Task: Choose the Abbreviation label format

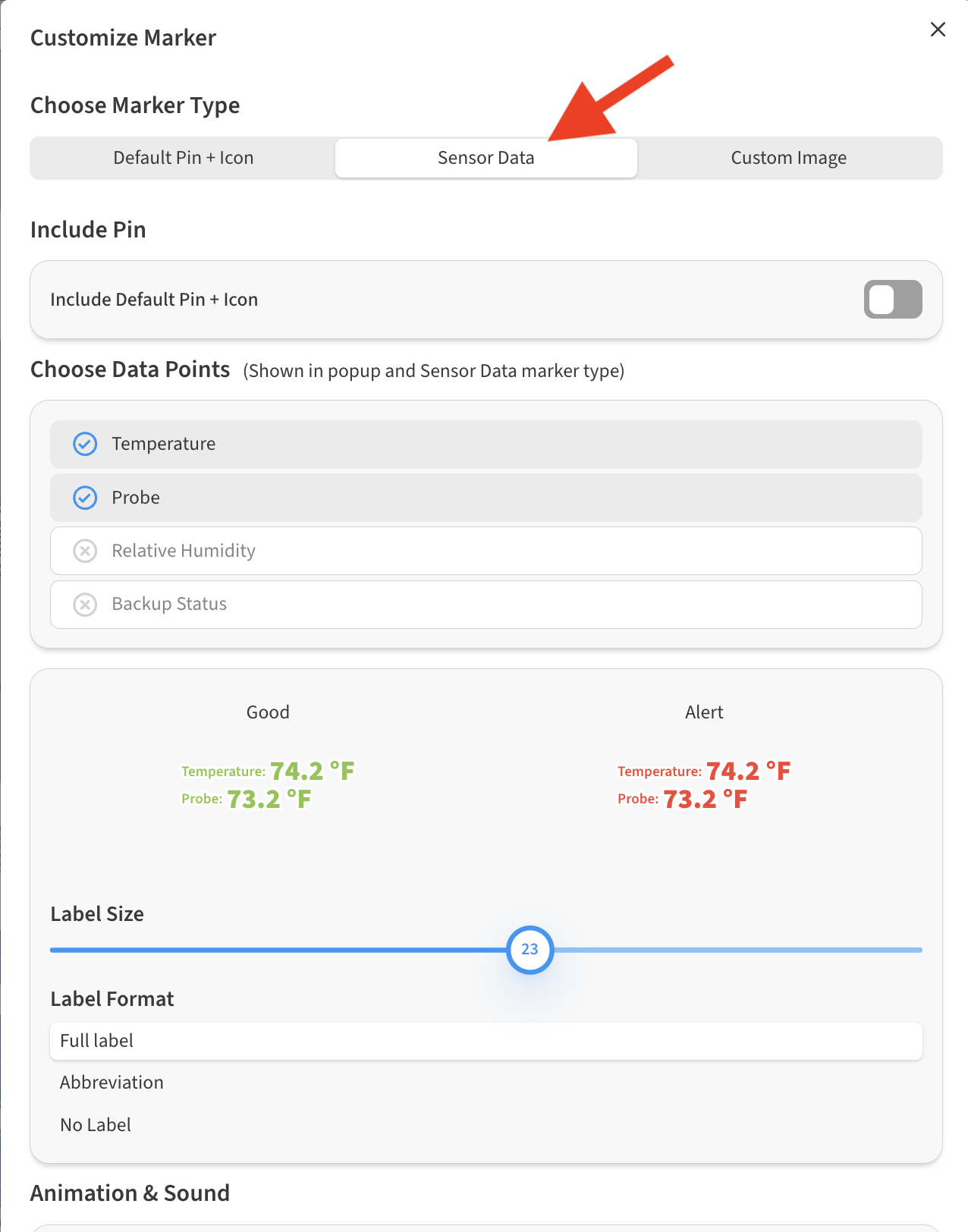Action: point(112,1083)
